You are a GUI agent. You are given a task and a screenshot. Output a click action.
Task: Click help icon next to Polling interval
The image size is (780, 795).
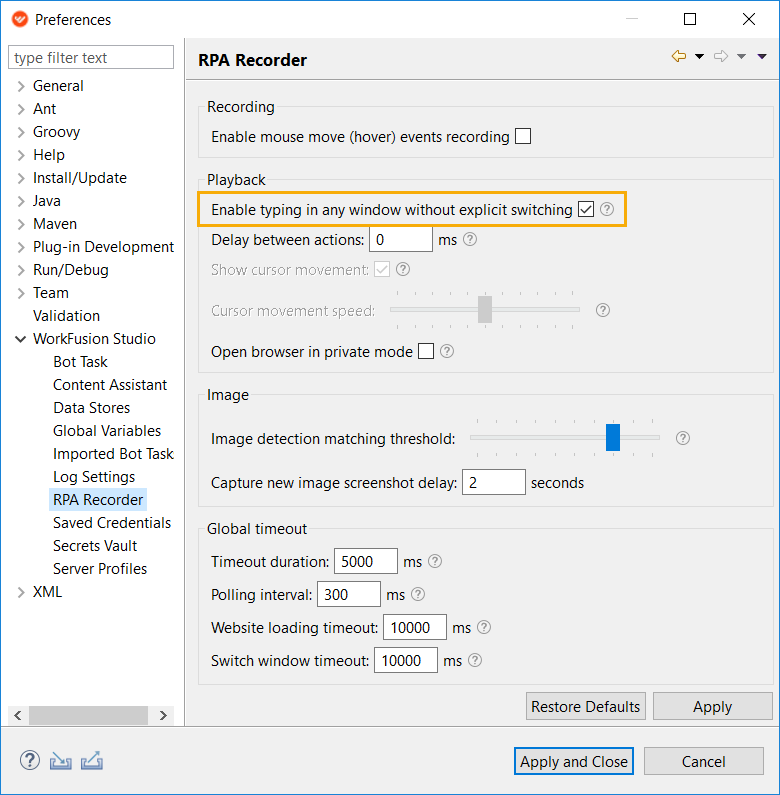coord(418,594)
